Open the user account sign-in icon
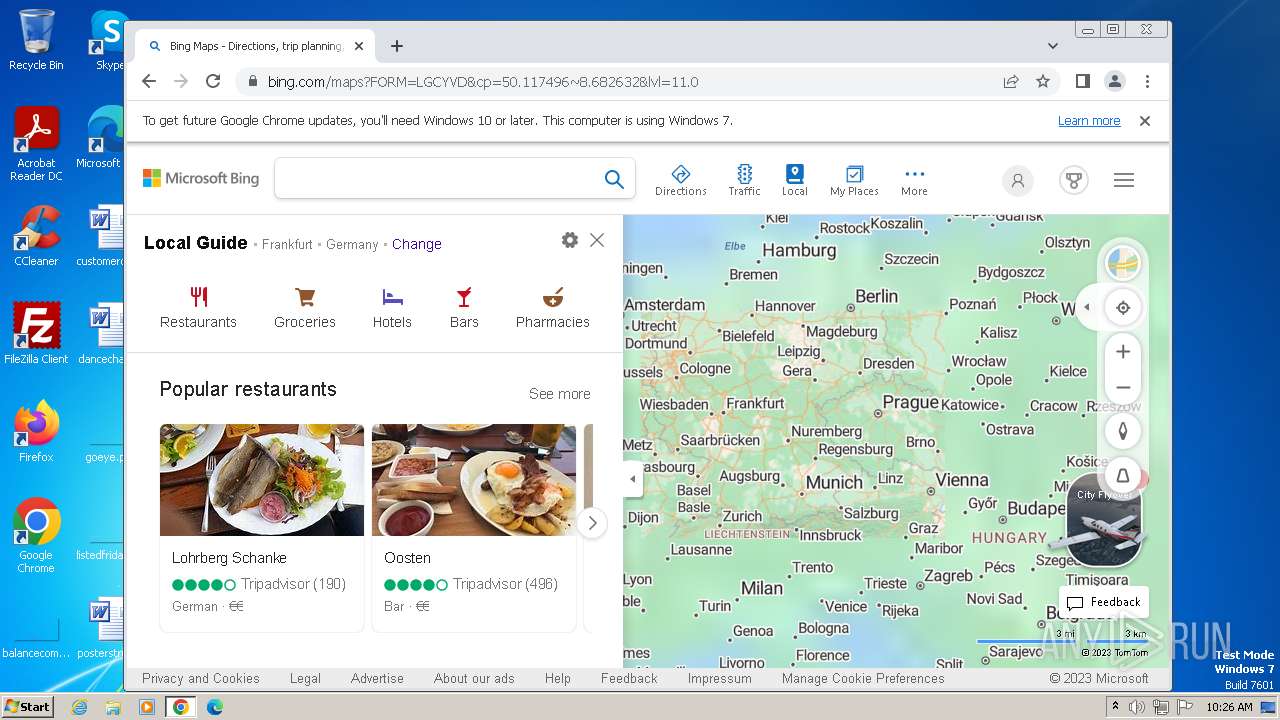 click(x=1017, y=180)
